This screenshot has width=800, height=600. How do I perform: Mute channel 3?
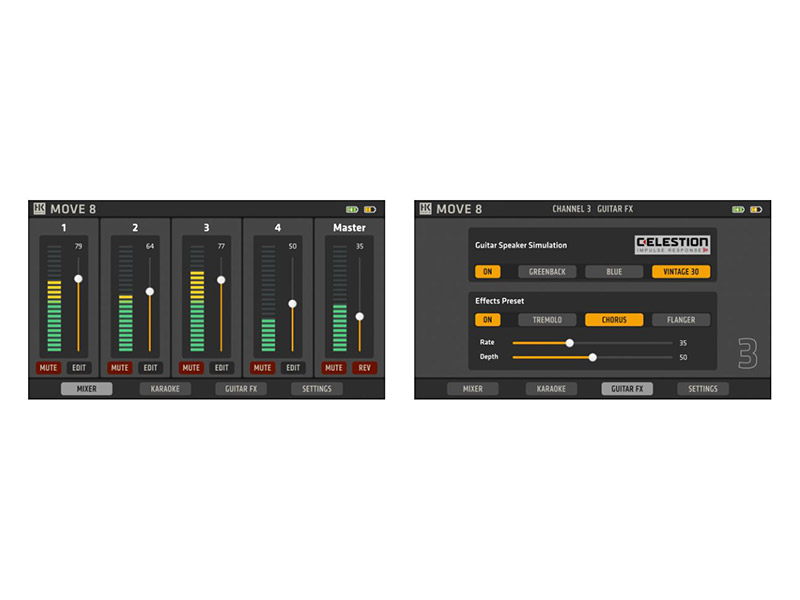(191, 367)
